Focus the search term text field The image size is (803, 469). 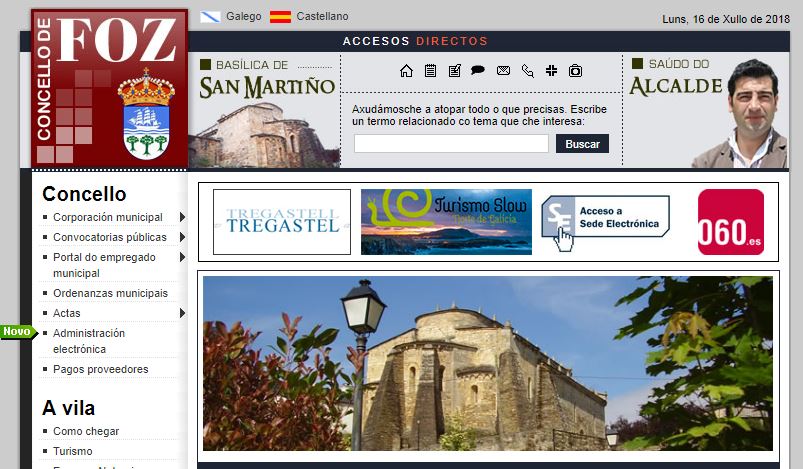click(451, 144)
